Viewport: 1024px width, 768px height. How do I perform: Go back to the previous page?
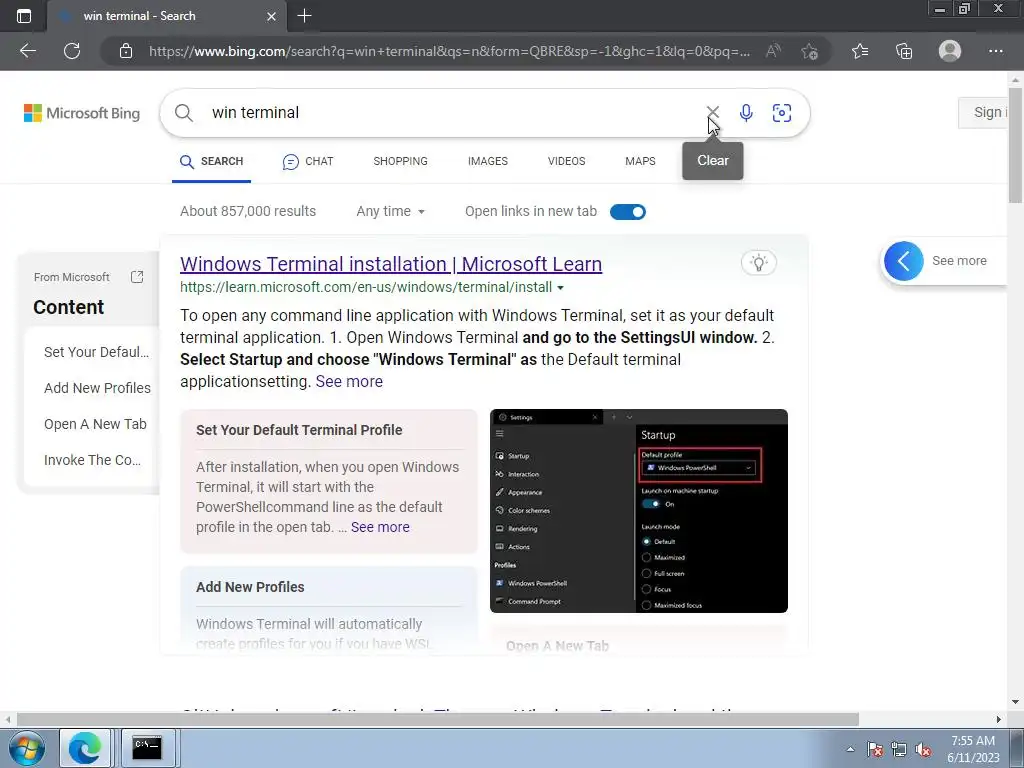(27, 51)
